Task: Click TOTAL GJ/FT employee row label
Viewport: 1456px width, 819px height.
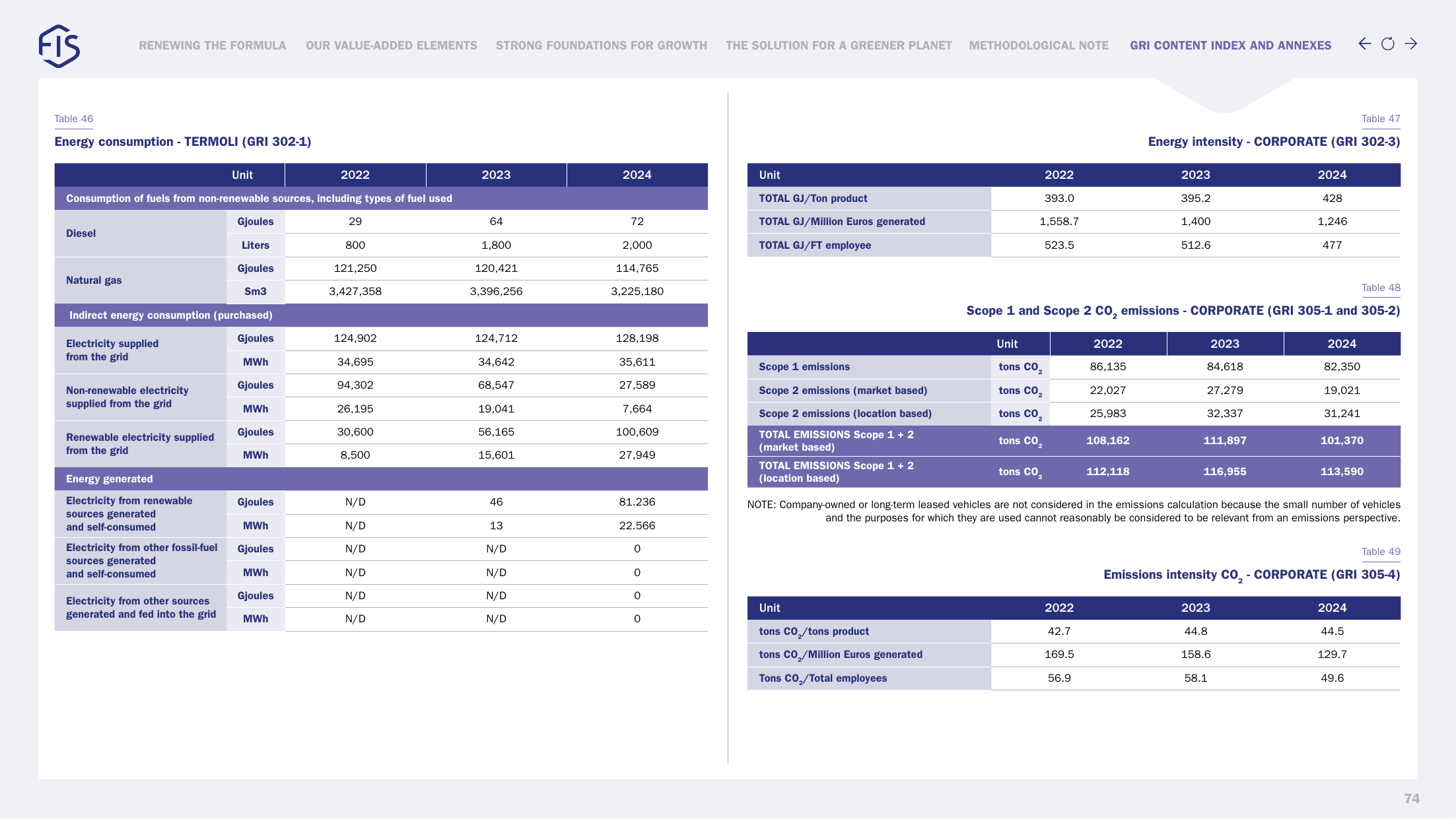Action: pos(815,246)
